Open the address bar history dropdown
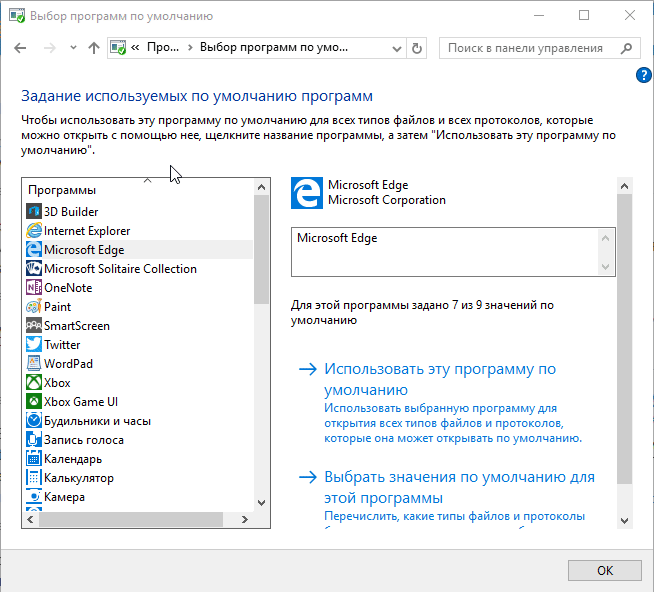Screen dimensions: 654x592 click(396, 48)
